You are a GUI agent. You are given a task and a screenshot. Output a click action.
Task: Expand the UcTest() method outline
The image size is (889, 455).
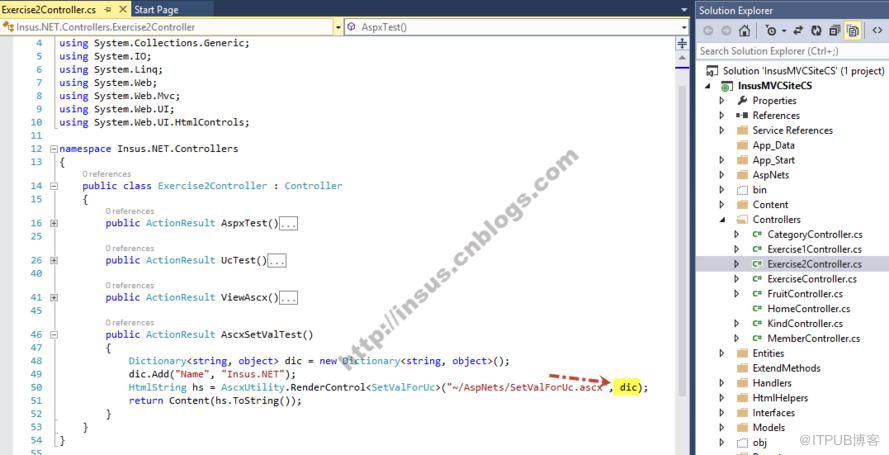(x=54, y=260)
